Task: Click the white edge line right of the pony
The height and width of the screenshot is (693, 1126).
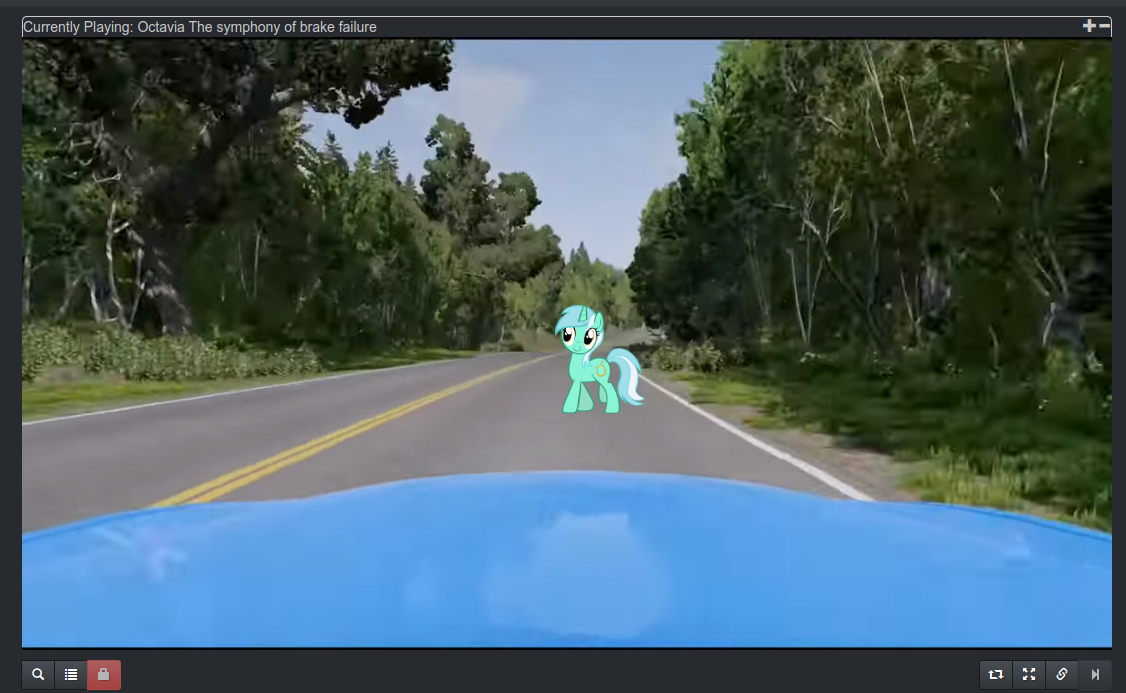Action: 760,440
